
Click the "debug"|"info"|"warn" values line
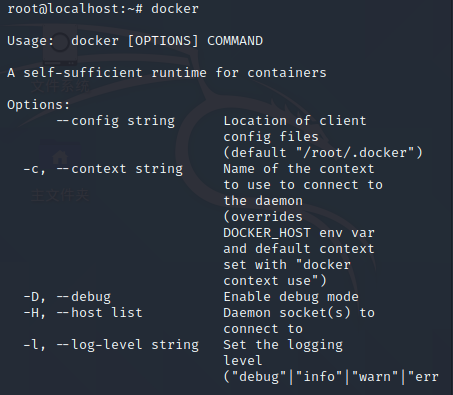tap(331, 377)
